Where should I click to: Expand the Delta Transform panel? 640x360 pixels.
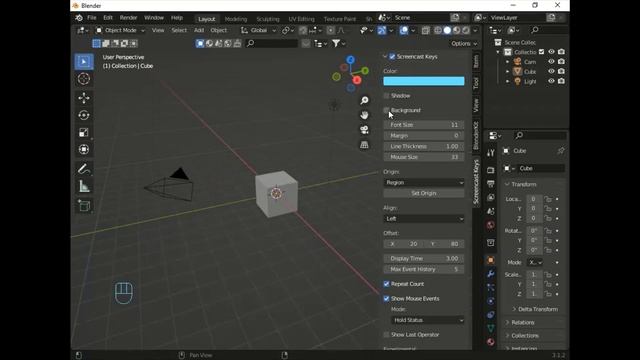(535, 309)
